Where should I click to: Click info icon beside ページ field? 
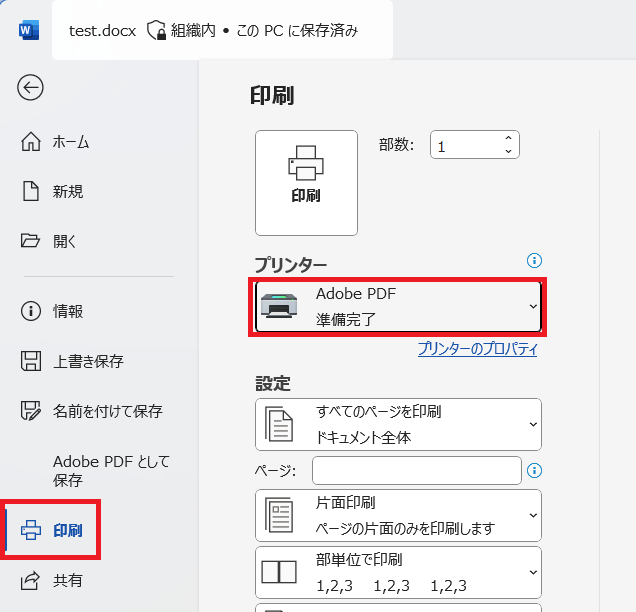pos(534,470)
